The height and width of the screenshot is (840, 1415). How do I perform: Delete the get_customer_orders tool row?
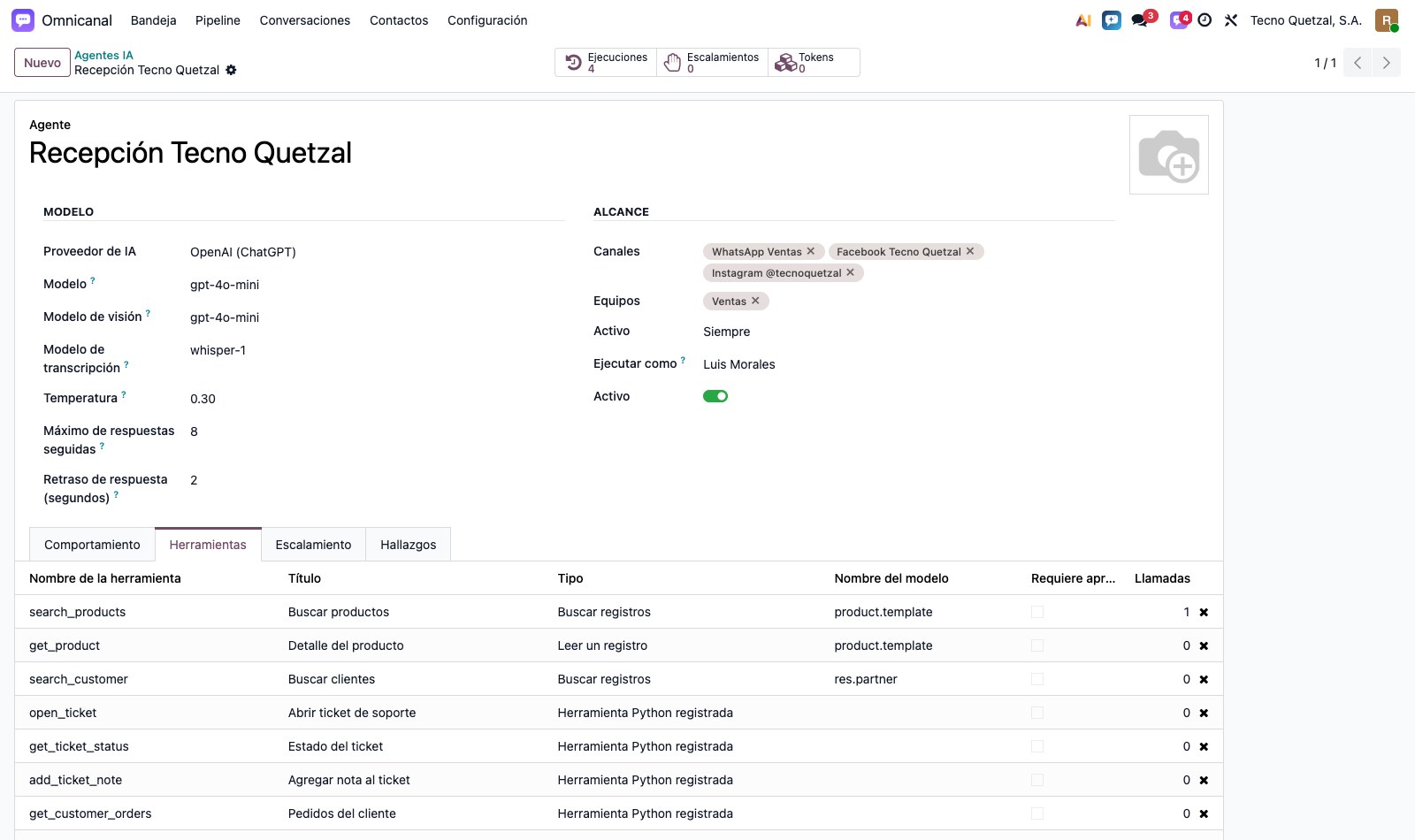pos(1204,813)
